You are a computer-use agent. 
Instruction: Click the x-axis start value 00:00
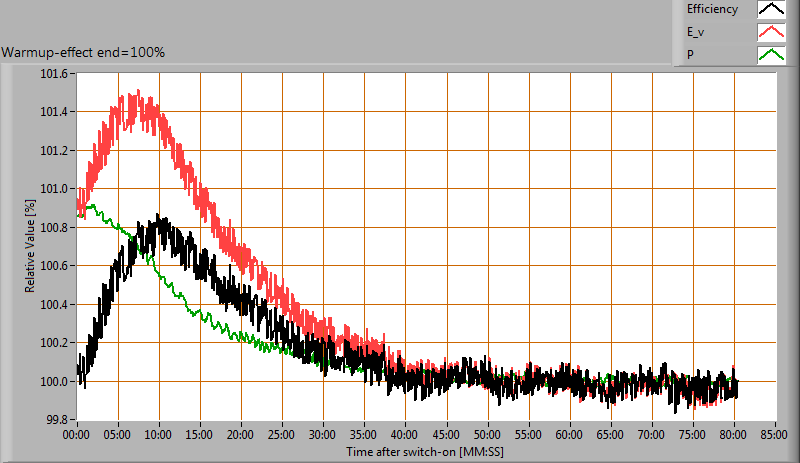[x=77, y=435]
